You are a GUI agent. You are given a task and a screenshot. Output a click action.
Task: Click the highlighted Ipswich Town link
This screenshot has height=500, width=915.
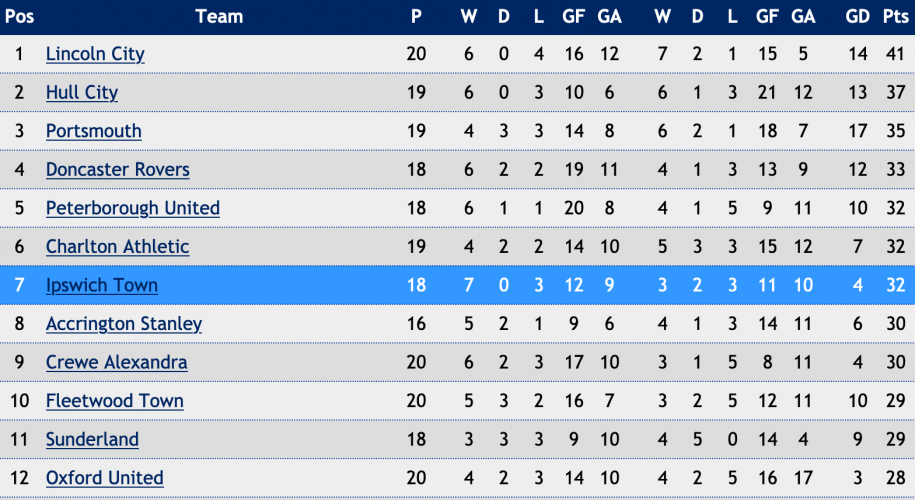pos(102,285)
